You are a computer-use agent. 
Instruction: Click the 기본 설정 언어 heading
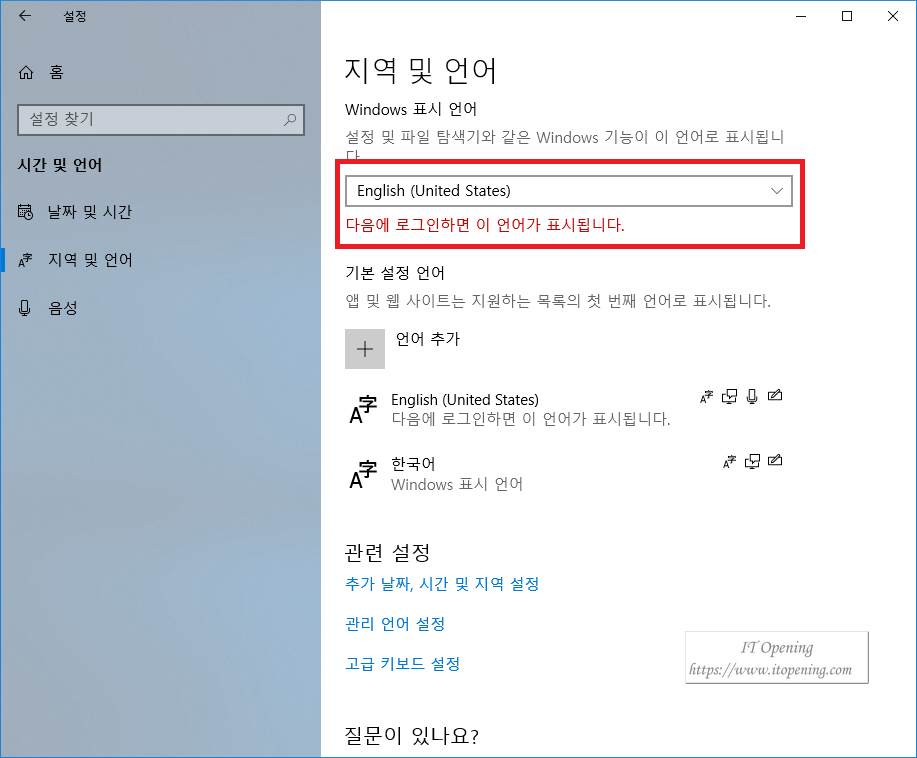[x=395, y=273]
